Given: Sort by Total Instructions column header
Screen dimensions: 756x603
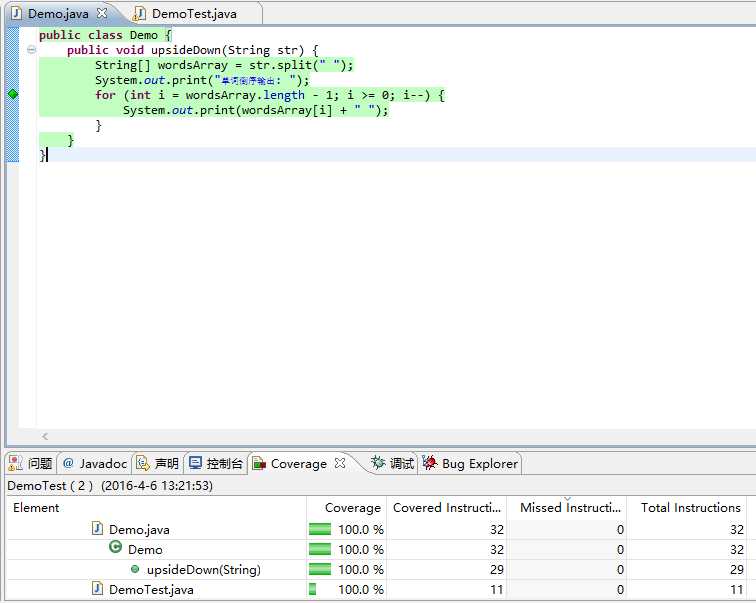Looking at the screenshot, I should pos(687,508).
